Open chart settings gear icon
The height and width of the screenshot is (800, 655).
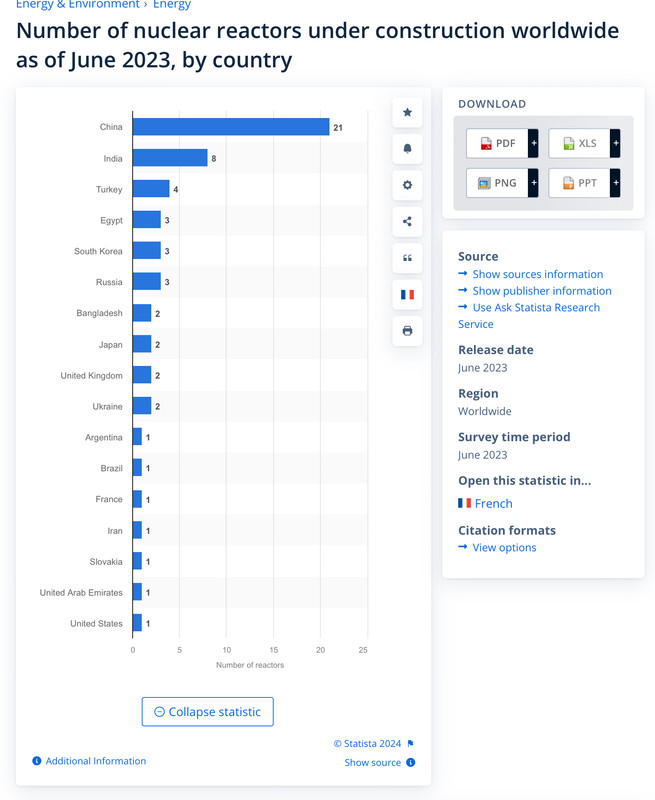click(407, 185)
